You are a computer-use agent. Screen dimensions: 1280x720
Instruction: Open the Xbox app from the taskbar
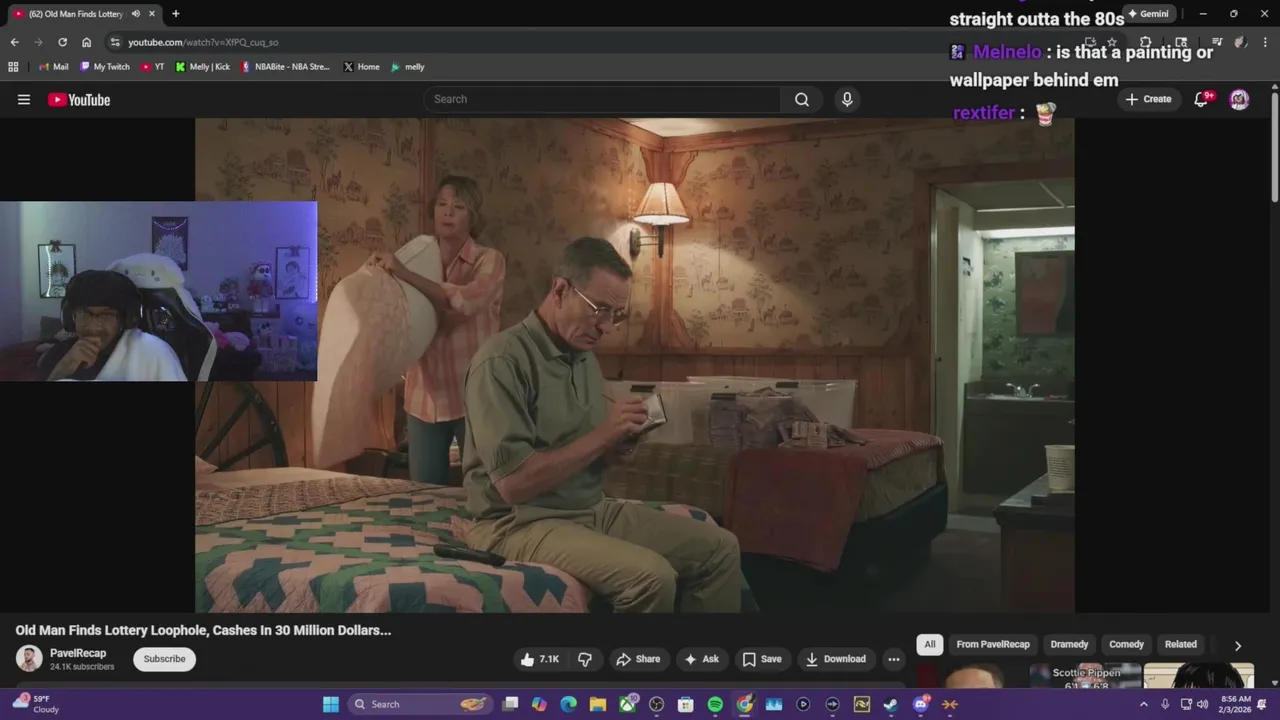pyautogui.click(x=627, y=704)
